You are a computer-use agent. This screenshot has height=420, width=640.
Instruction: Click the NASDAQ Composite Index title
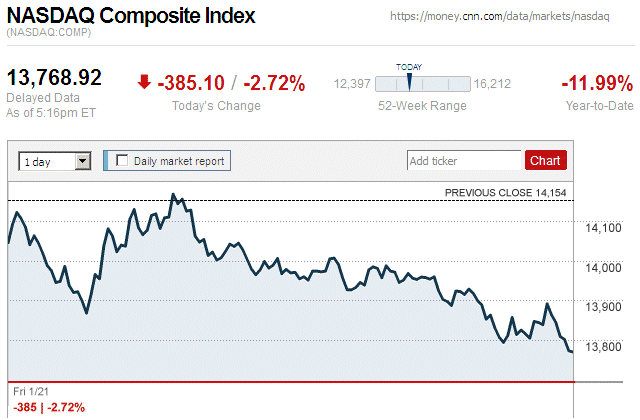coord(131,16)
